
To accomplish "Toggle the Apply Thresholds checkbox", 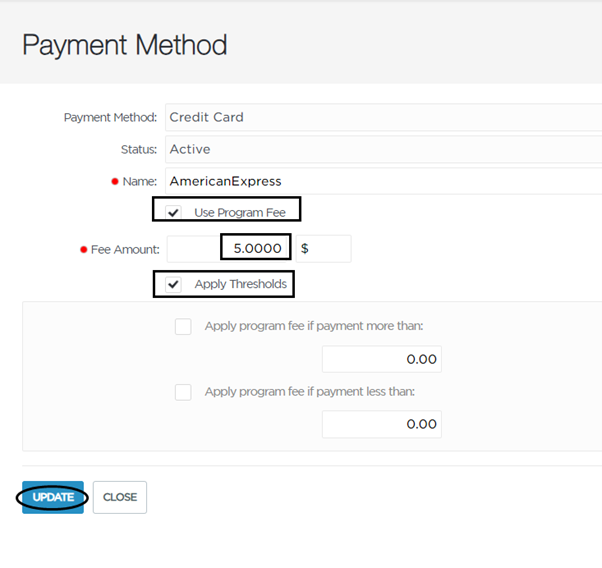I will point(173,284).
